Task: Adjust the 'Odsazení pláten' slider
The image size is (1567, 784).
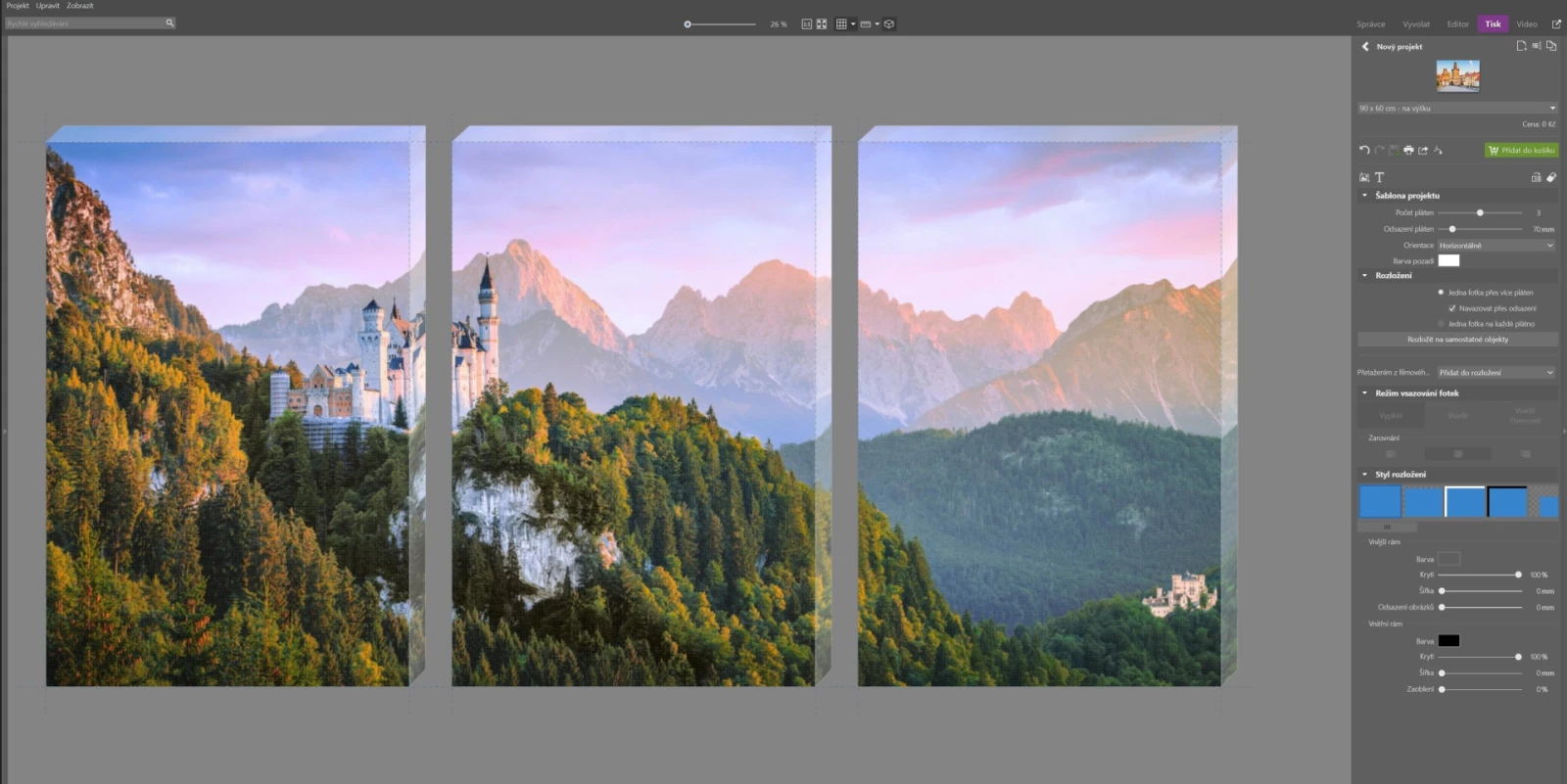Action: coord(1452,229)
